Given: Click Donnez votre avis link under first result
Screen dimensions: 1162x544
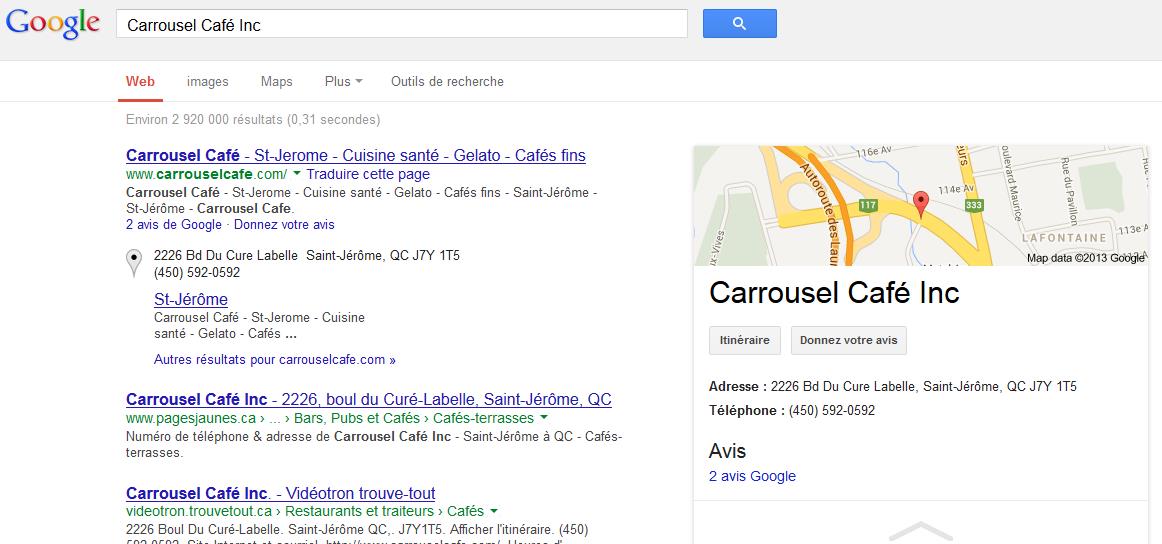Looking at the screenshot, I should point(284,225).
